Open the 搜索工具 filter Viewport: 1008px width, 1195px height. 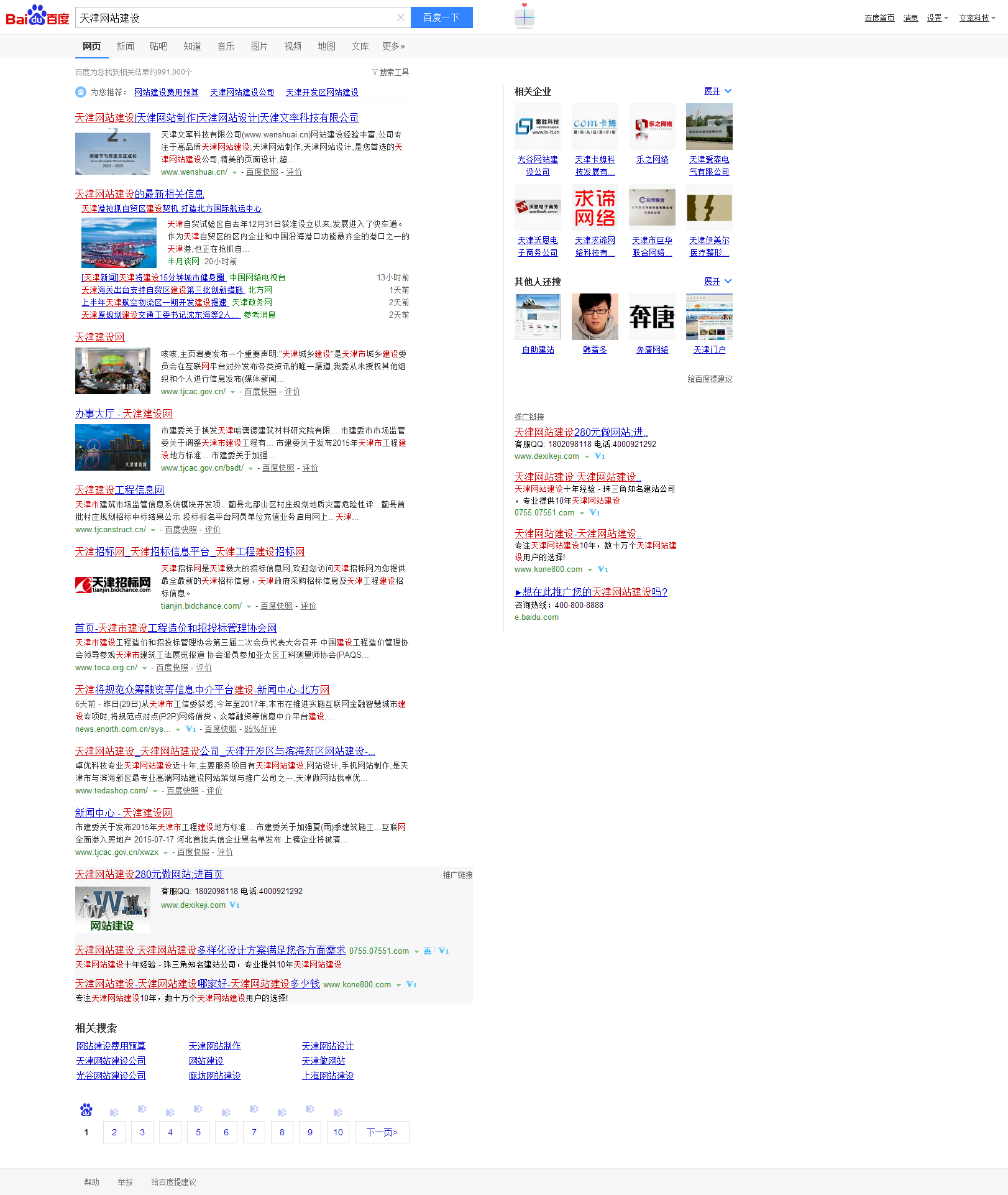[x=390, y=72]
